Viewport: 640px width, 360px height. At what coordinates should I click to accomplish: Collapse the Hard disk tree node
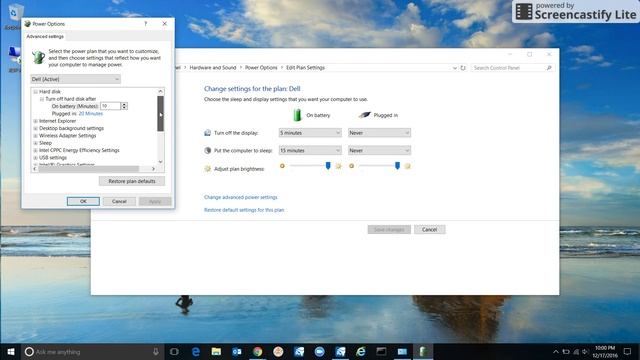tap(36, 92)
